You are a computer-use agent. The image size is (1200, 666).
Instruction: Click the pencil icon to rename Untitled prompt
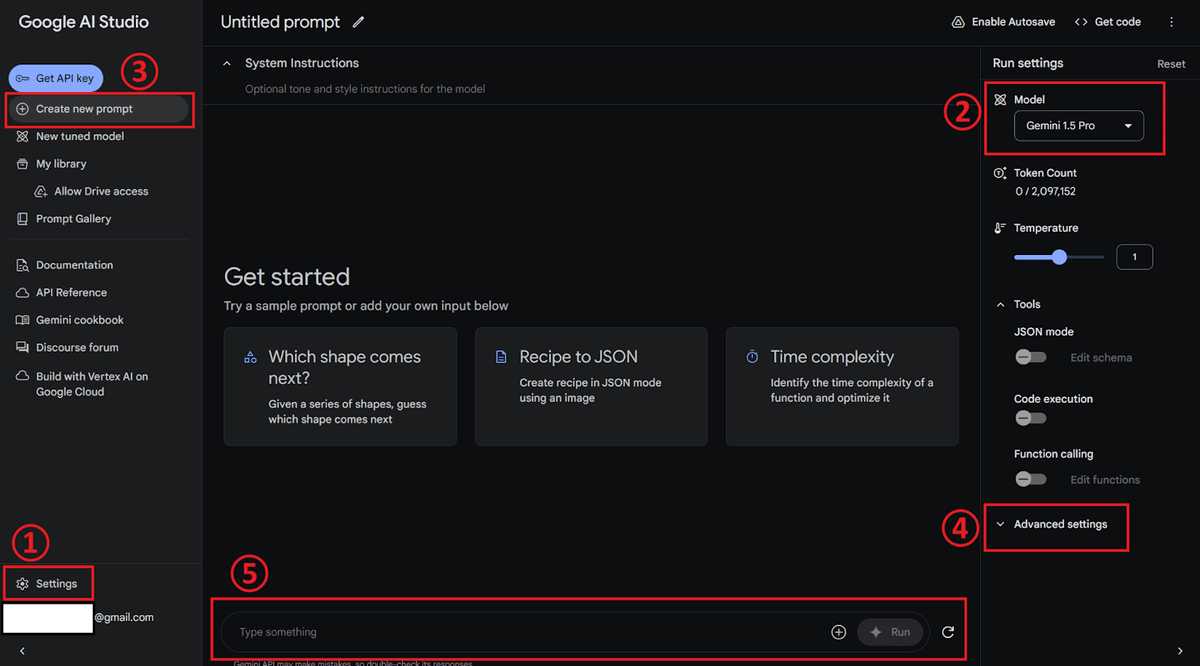pyautogui.click(x=359, y=22)
